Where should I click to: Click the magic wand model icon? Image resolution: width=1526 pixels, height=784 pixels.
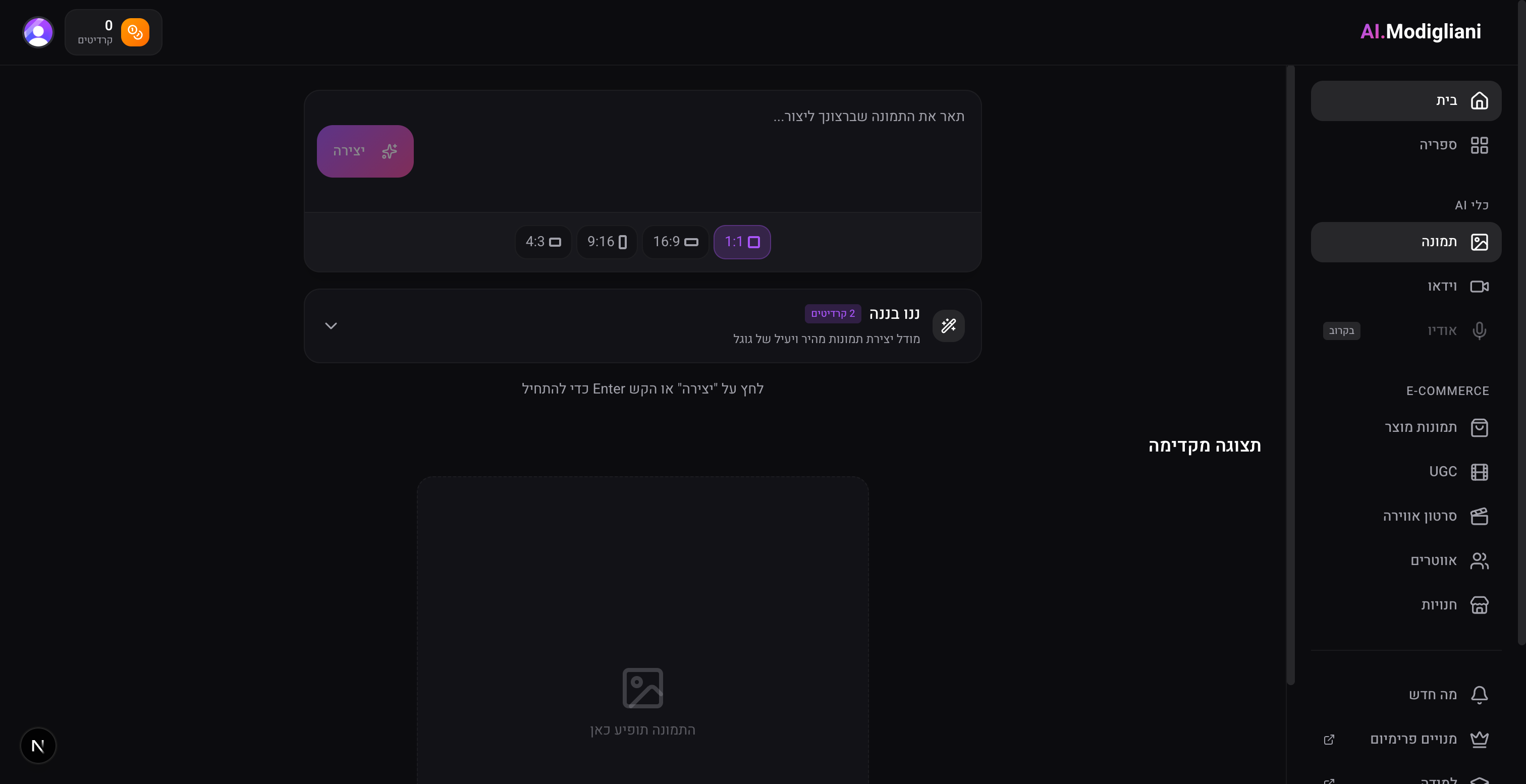pyautogui.click(x=948, y=326)
